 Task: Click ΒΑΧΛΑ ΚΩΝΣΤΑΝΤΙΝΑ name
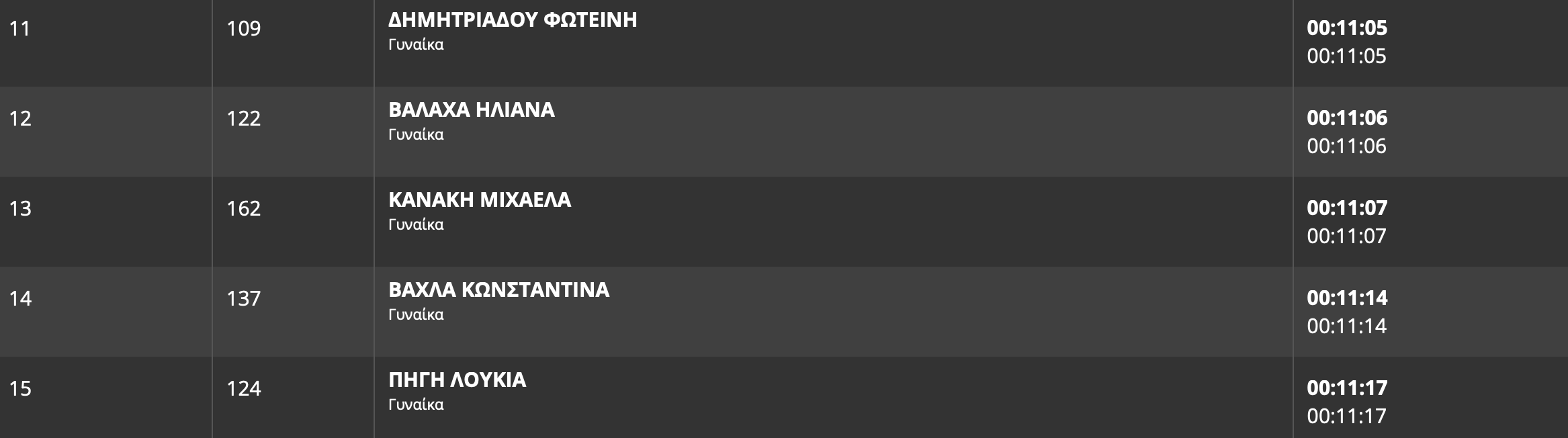coord(499,290)
